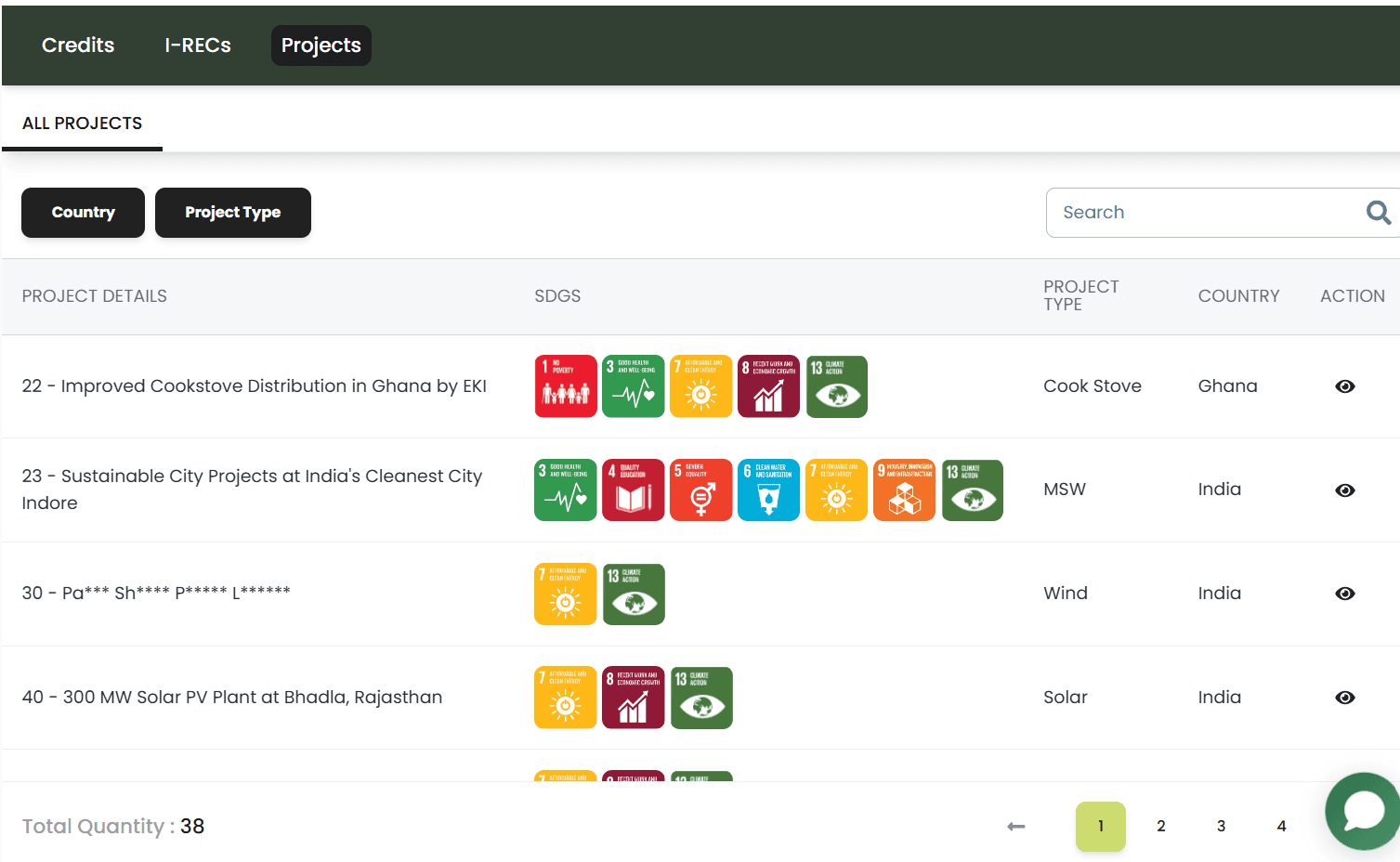
Task: Open the Project Type filter dropdown
Action: (x=232, y=212)
